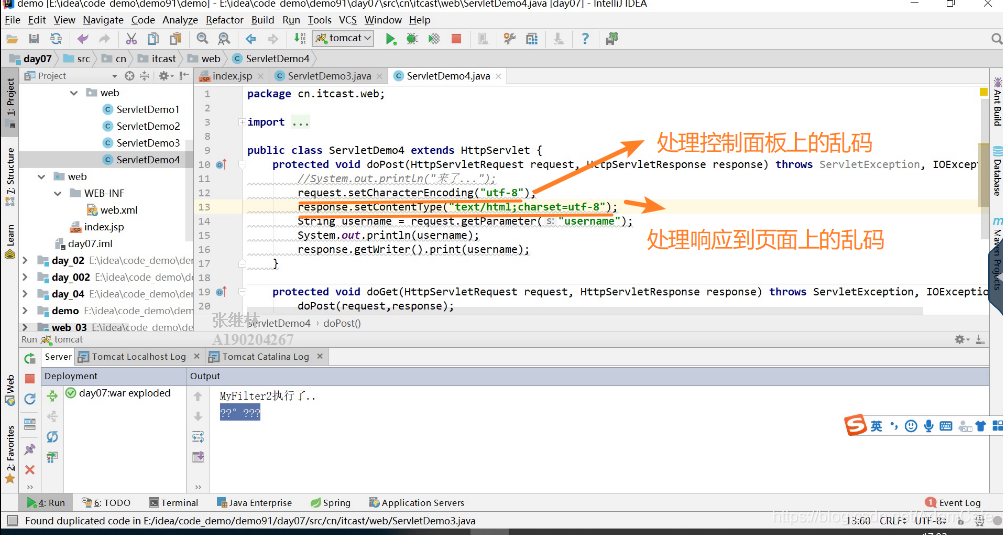Click the Replace toolbar icon
This screenshot has height=535, width=1003.
pos(224,39)
